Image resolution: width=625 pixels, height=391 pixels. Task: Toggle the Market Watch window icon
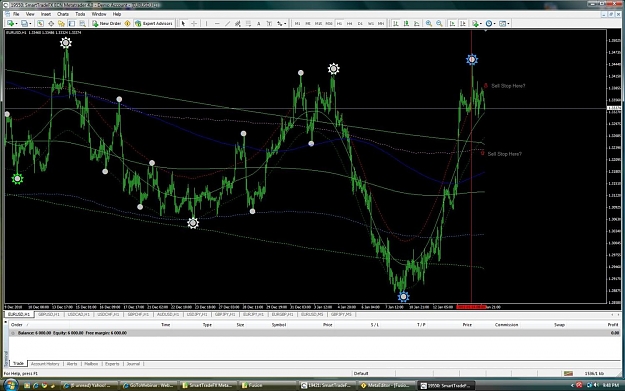click(41, 24)
